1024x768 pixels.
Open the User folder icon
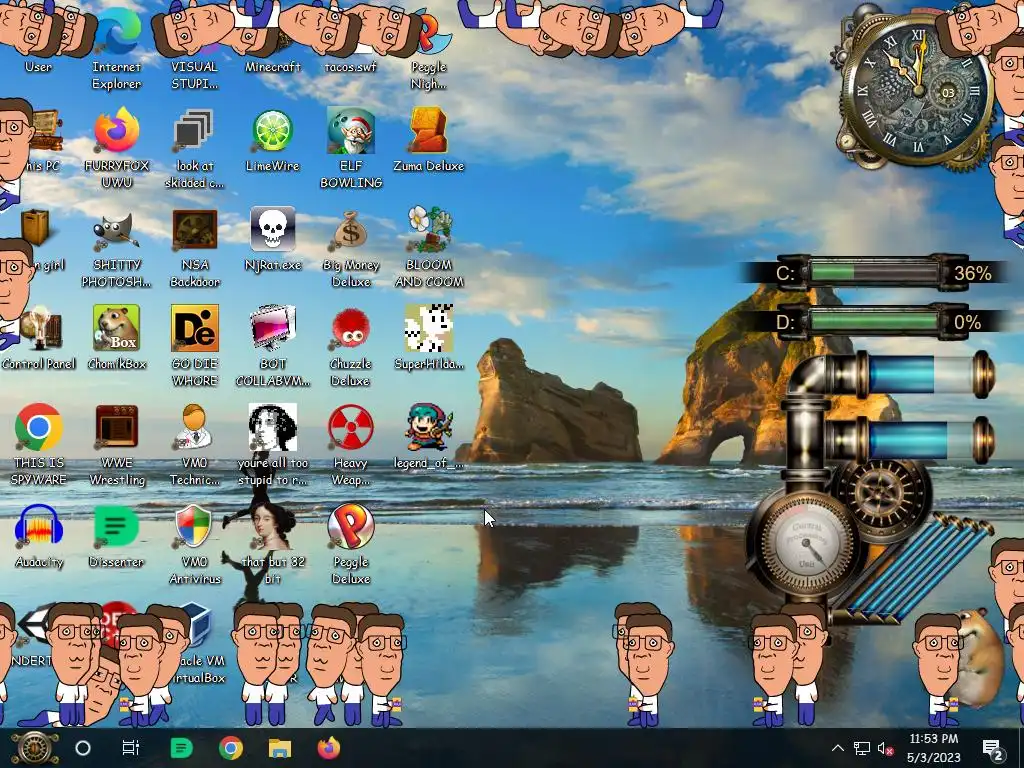tap(39, 67)
